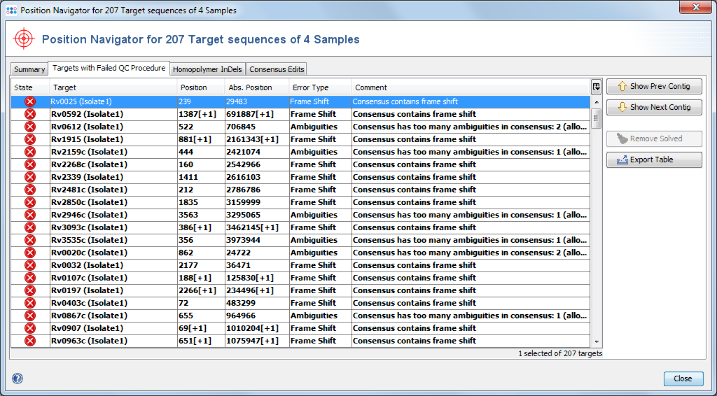Sort by the Error Type column header
The image size is (717, 396).
[320, 87]
